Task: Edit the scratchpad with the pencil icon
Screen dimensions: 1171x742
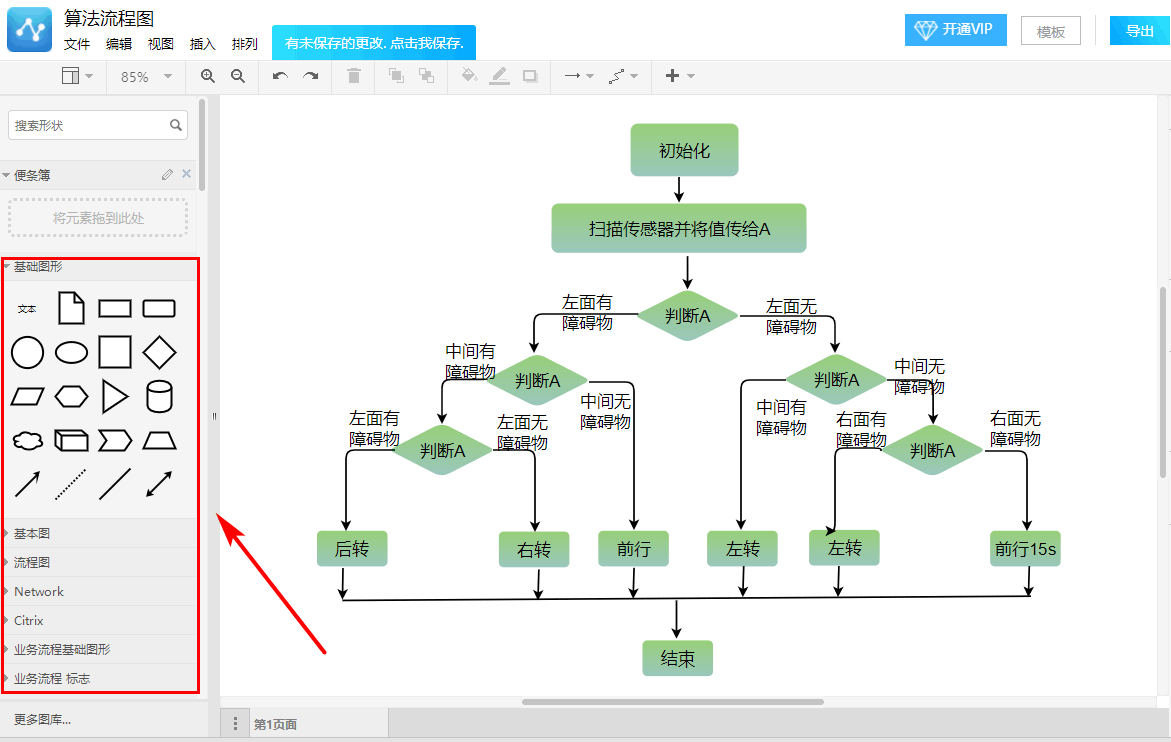Action: pos(167,175)
